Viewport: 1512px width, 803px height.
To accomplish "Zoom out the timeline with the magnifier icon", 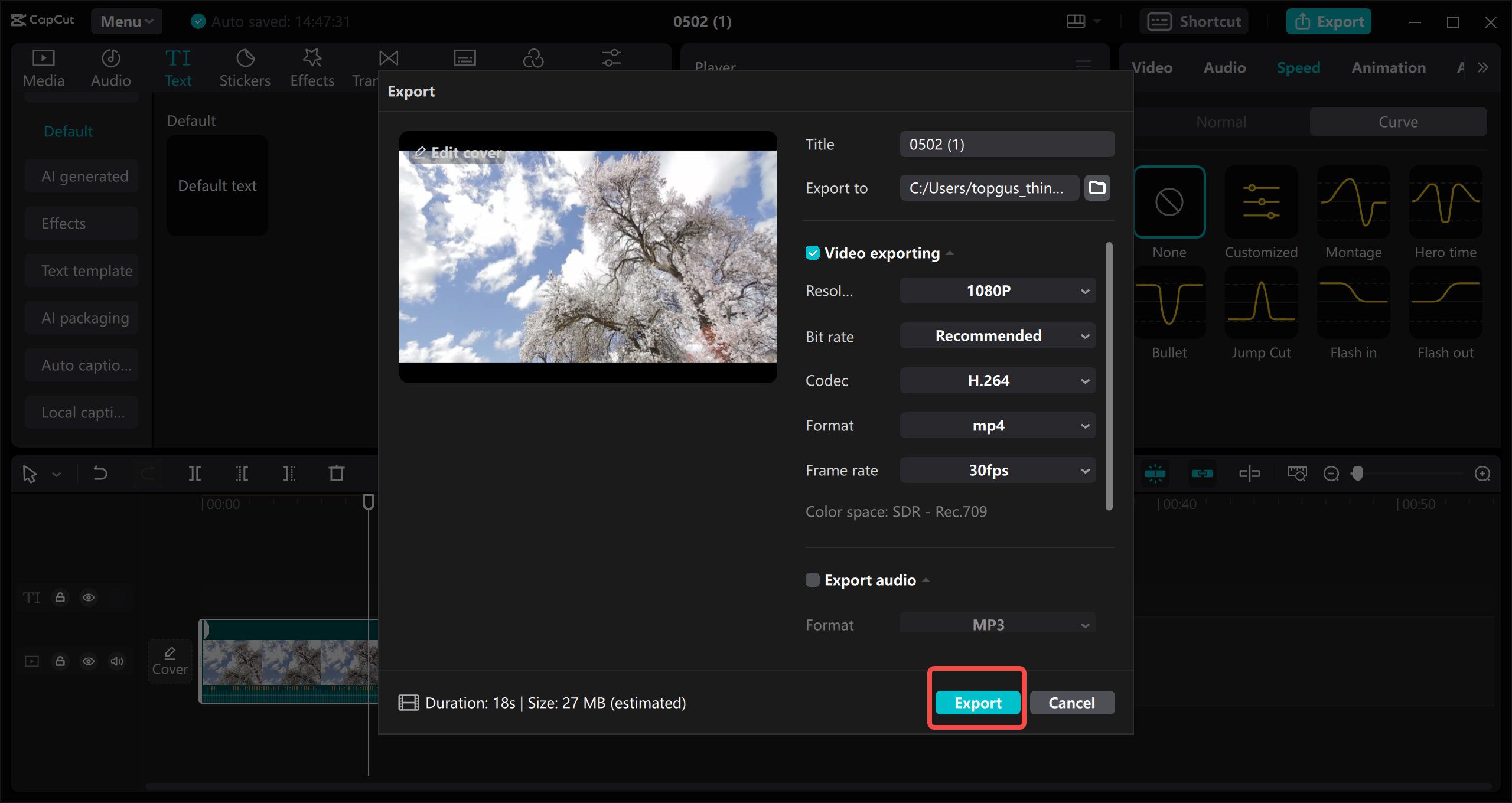I will coord(1331,474).
